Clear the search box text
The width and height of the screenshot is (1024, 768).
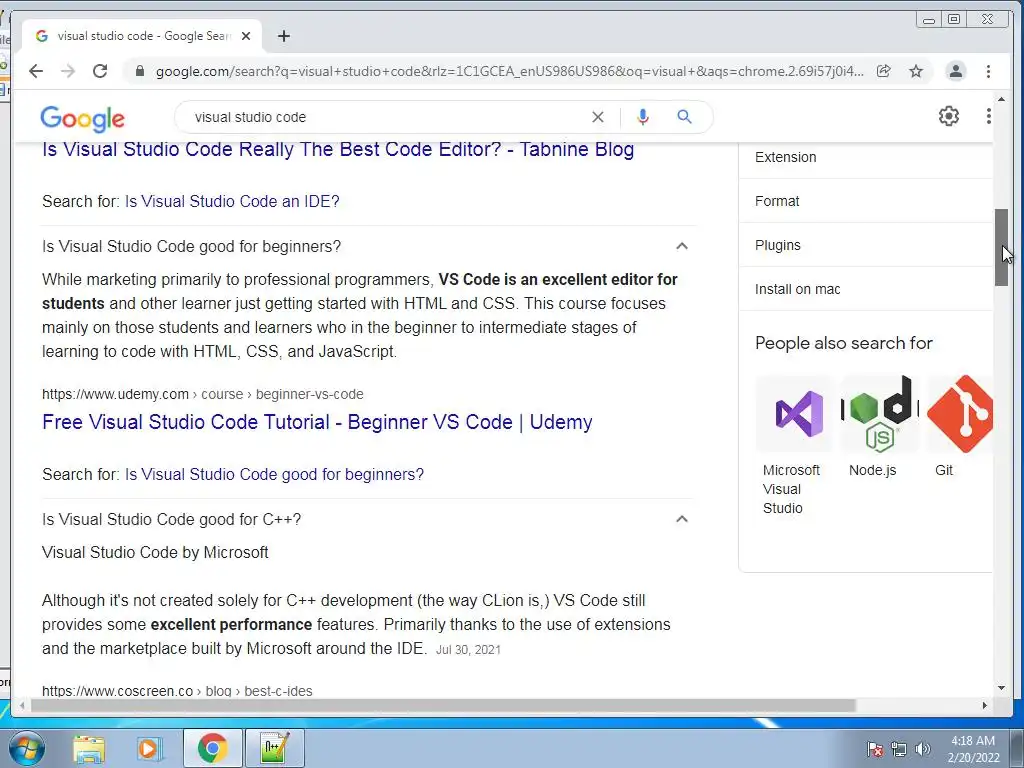pyautogui.click(x=598, y=117)
